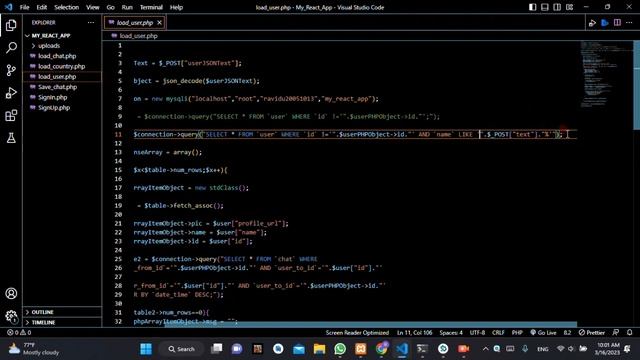Select load_user.php in Explorer tree
This screenshot has height=360, width=640.
tap(62, 77)
